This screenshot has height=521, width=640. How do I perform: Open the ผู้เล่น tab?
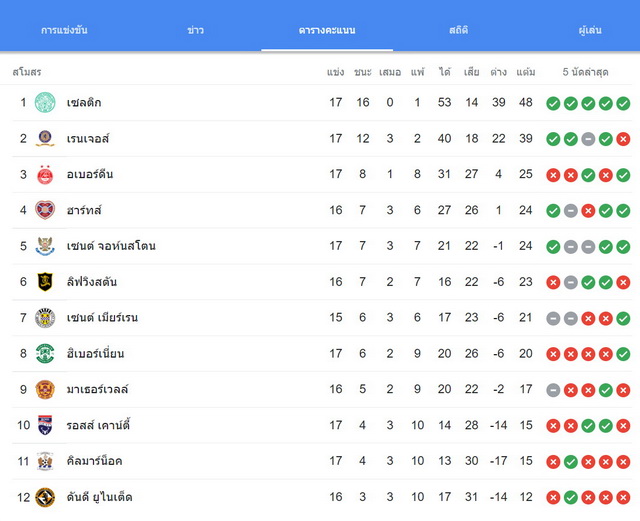tap(590, 30)
